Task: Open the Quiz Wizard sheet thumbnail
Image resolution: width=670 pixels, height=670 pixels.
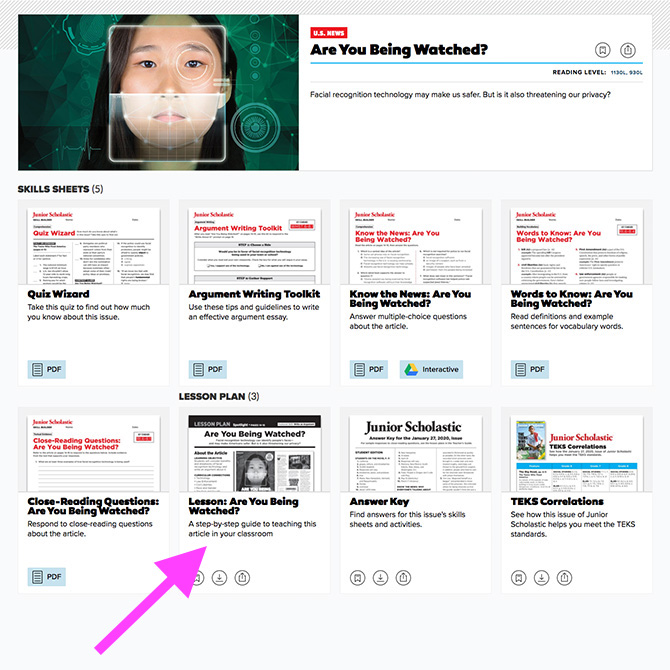Action: (94, 246)
